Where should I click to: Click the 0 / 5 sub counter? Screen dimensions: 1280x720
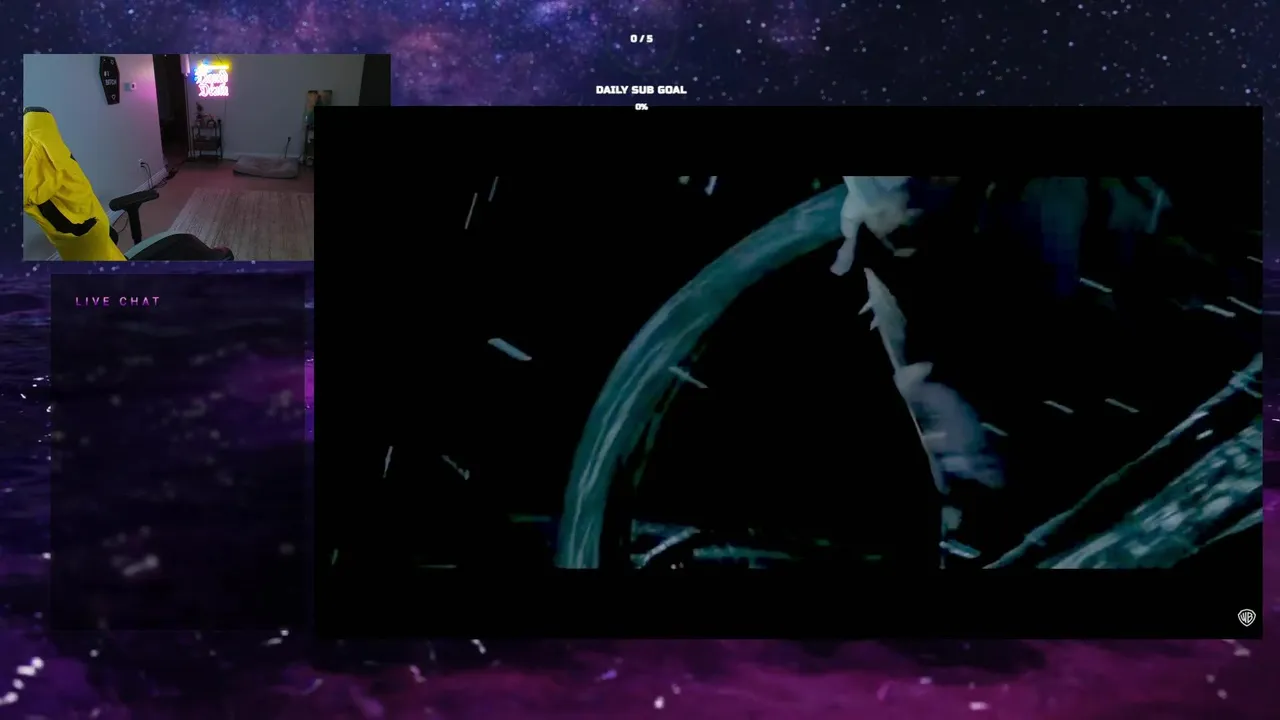click(641, 39)
